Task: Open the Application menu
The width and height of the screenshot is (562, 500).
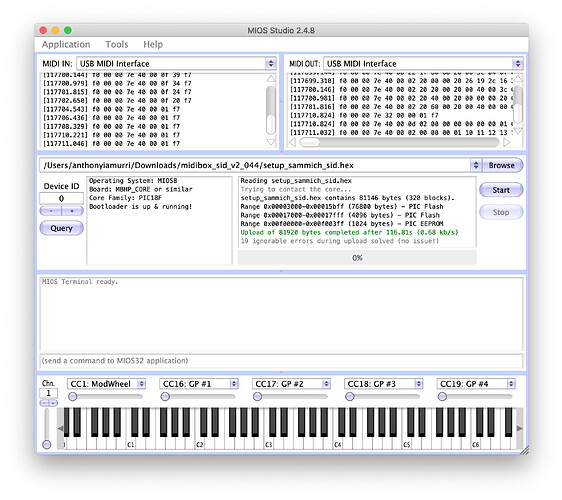Action: 66,44
